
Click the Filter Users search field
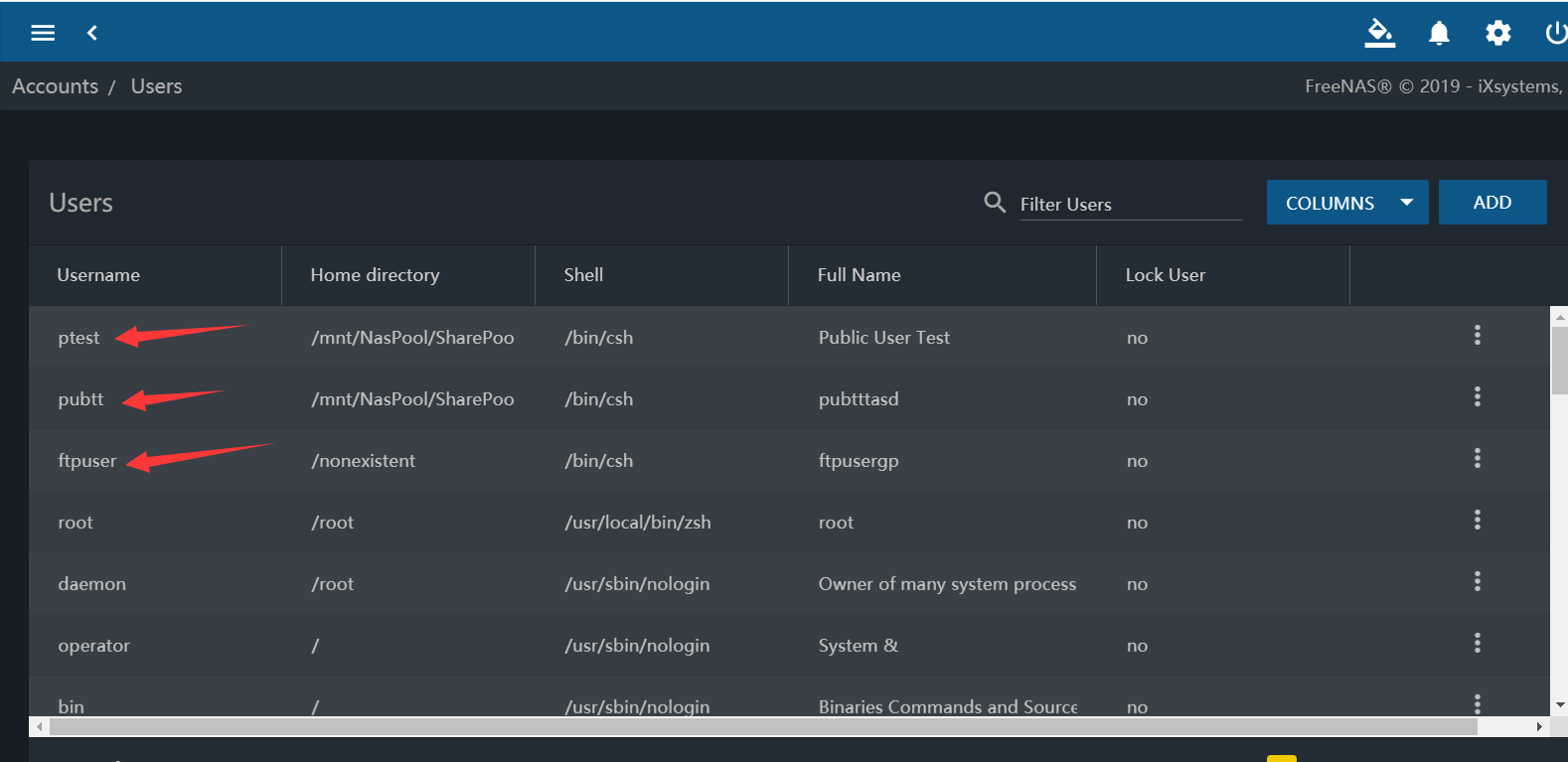pyautogui.click(x=1130, y=204)
